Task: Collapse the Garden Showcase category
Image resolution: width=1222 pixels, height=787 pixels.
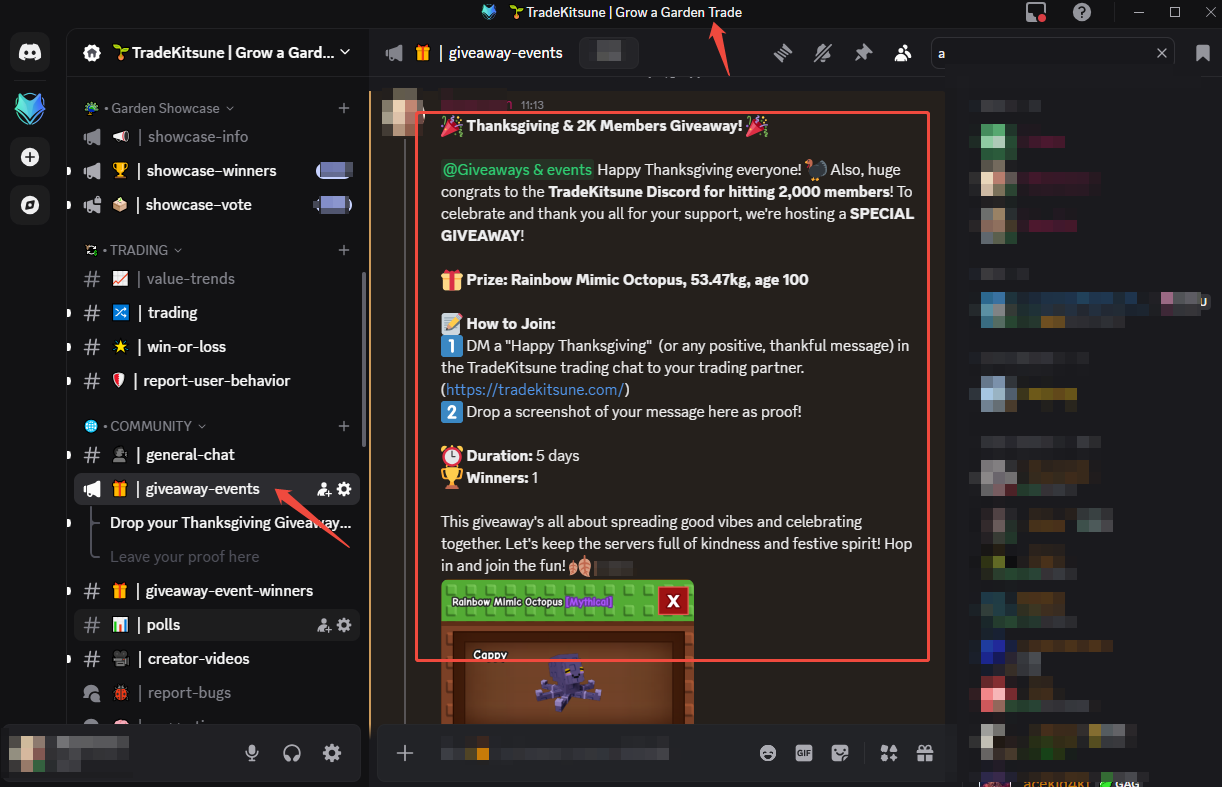Action: tap(160, 108)
